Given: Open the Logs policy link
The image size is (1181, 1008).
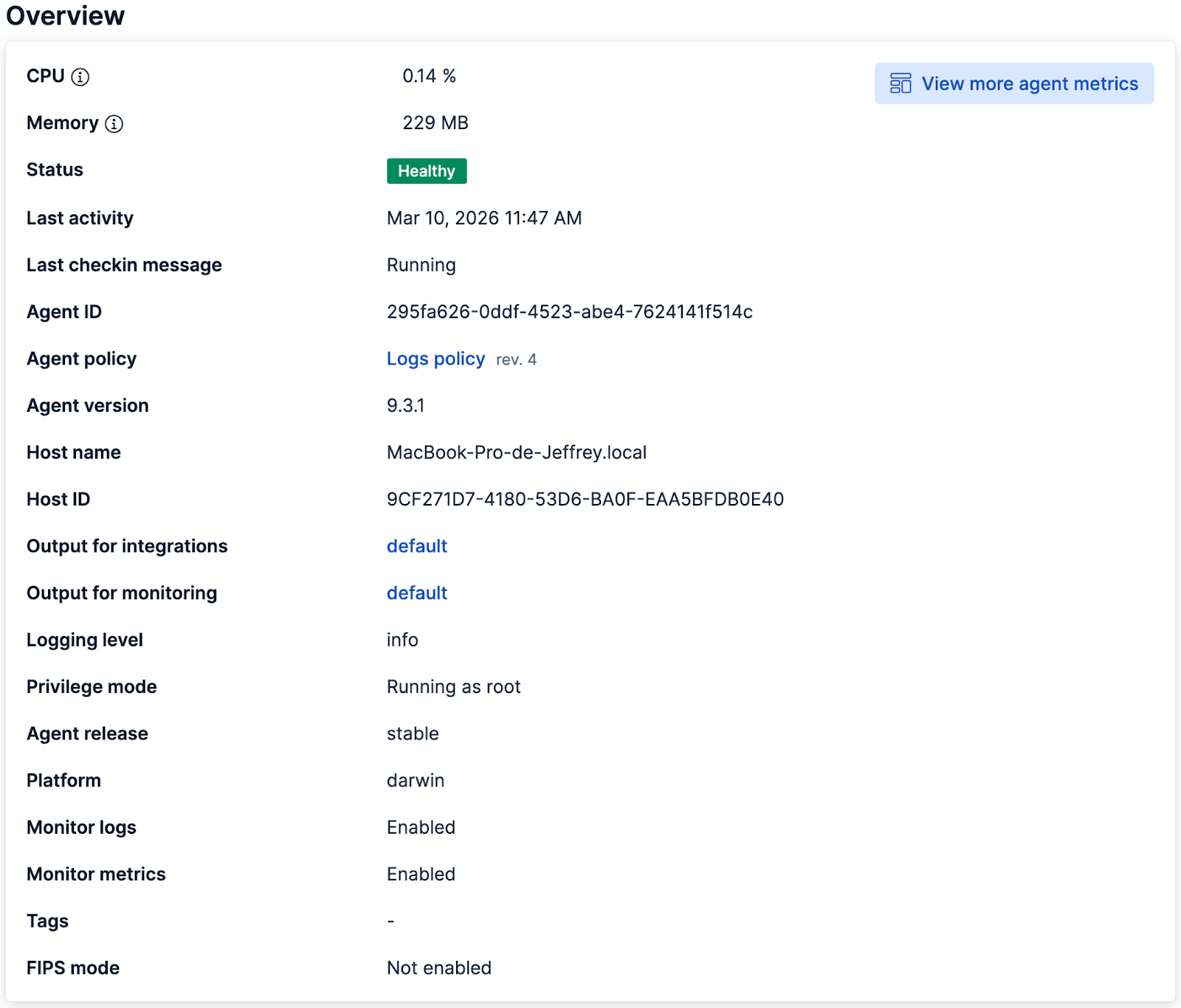Looking at the screenshot, I should click(435, 359).
